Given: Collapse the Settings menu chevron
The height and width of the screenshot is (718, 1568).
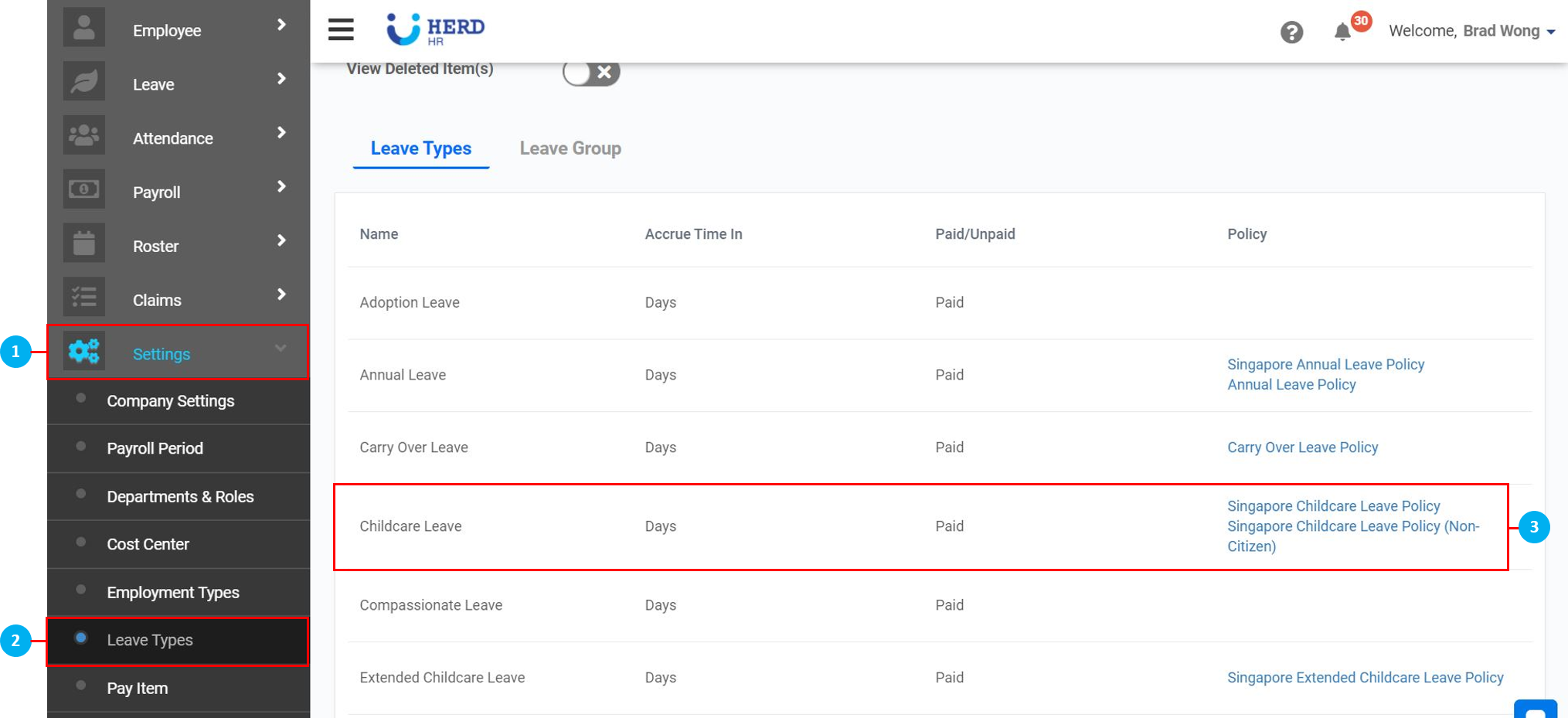Looking at the screenshot, I should [281, 349].
